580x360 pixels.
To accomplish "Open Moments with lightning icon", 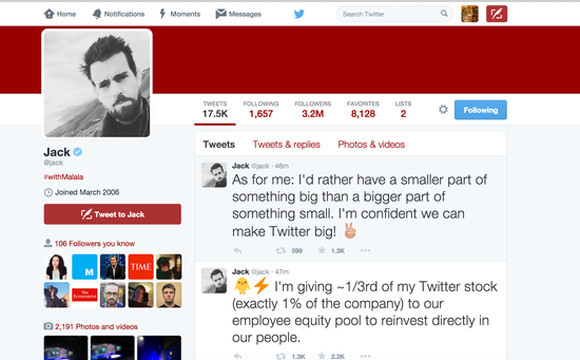I will (180, 14).
